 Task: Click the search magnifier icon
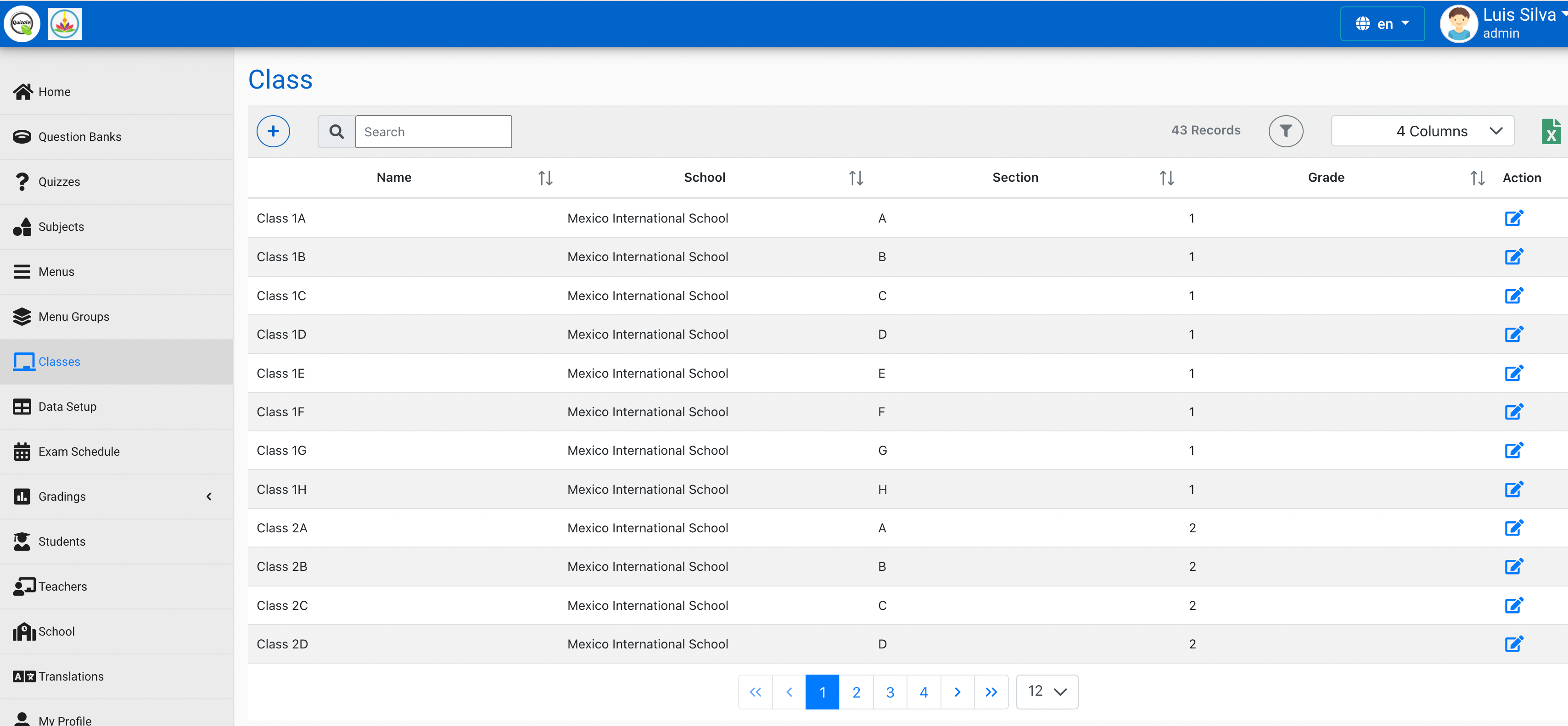point(336,131)
